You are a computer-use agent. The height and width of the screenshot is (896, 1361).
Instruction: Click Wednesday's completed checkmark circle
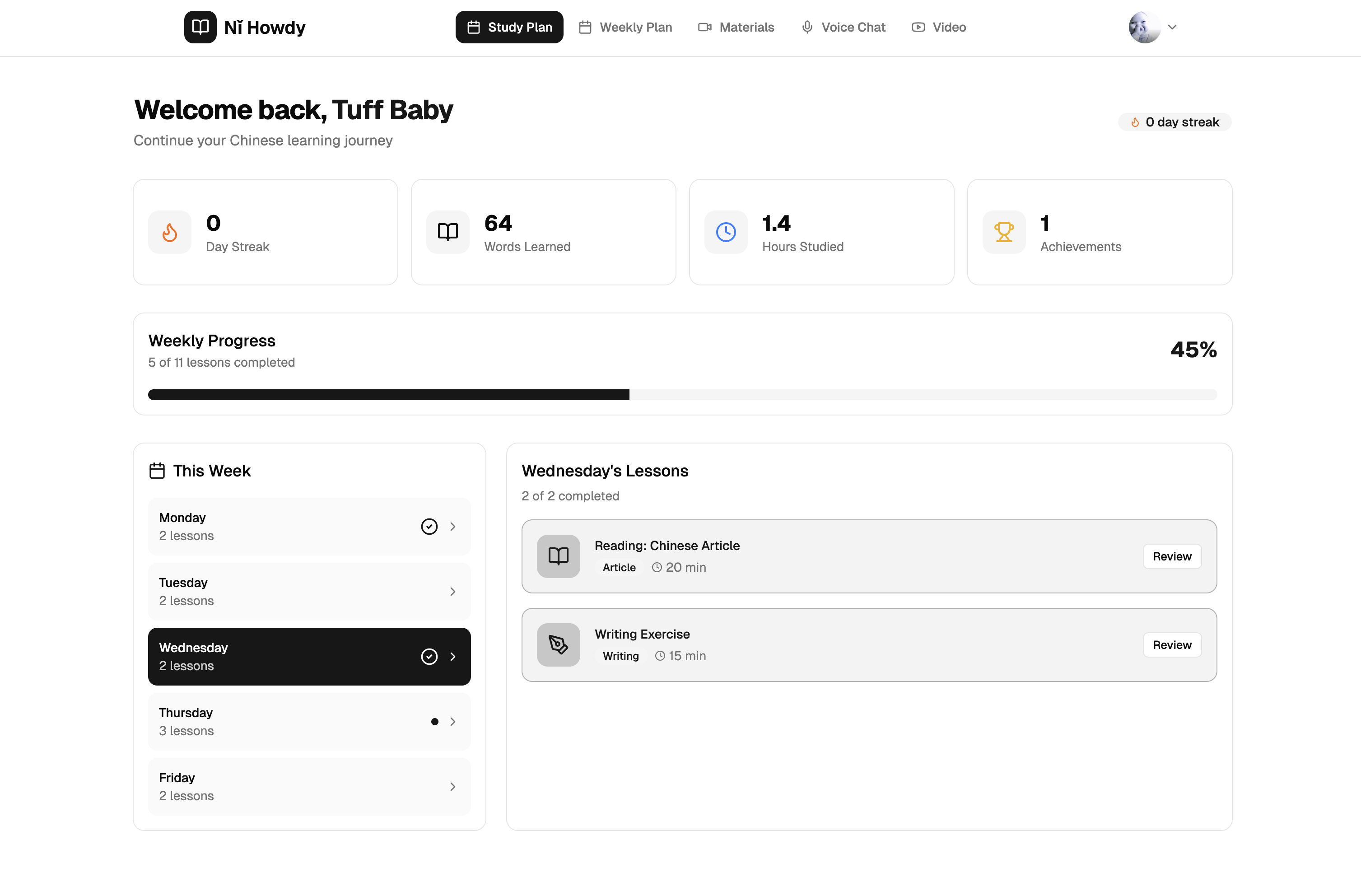[x=429, y=656]
